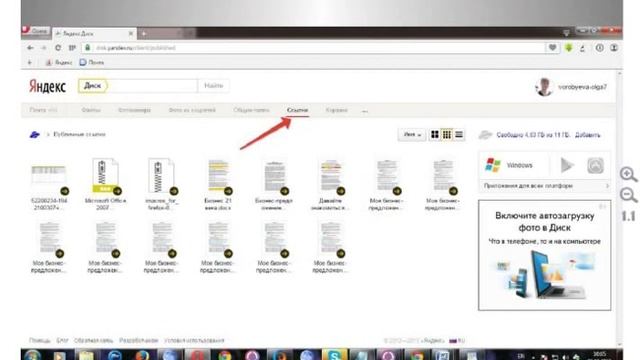The width and height of the screenshot is (640, 360).
Task: Select the spreadsheet file 52206234 thumbnail
Action: pos(49,176)
